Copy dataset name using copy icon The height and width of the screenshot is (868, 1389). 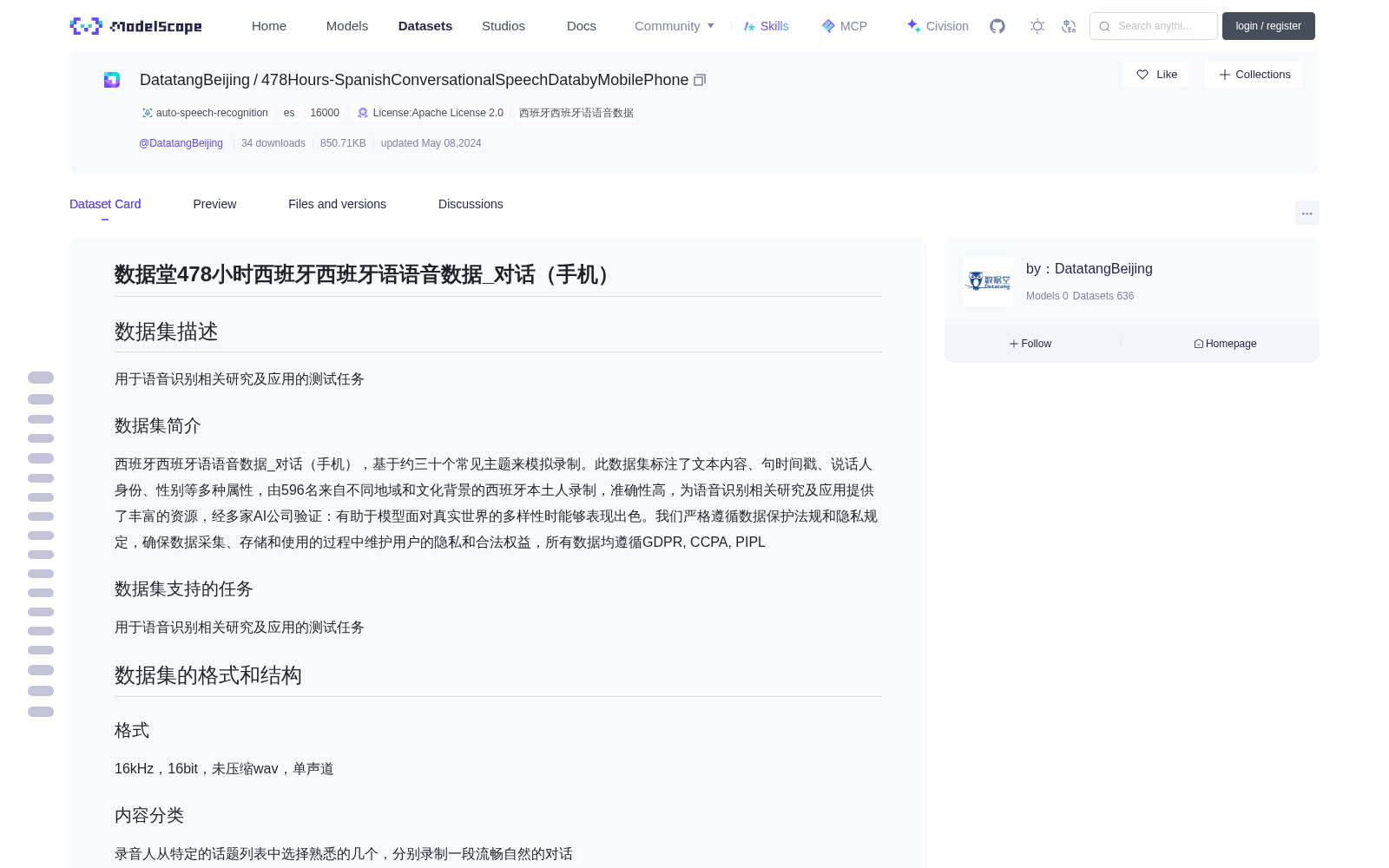tap(700, 80)
